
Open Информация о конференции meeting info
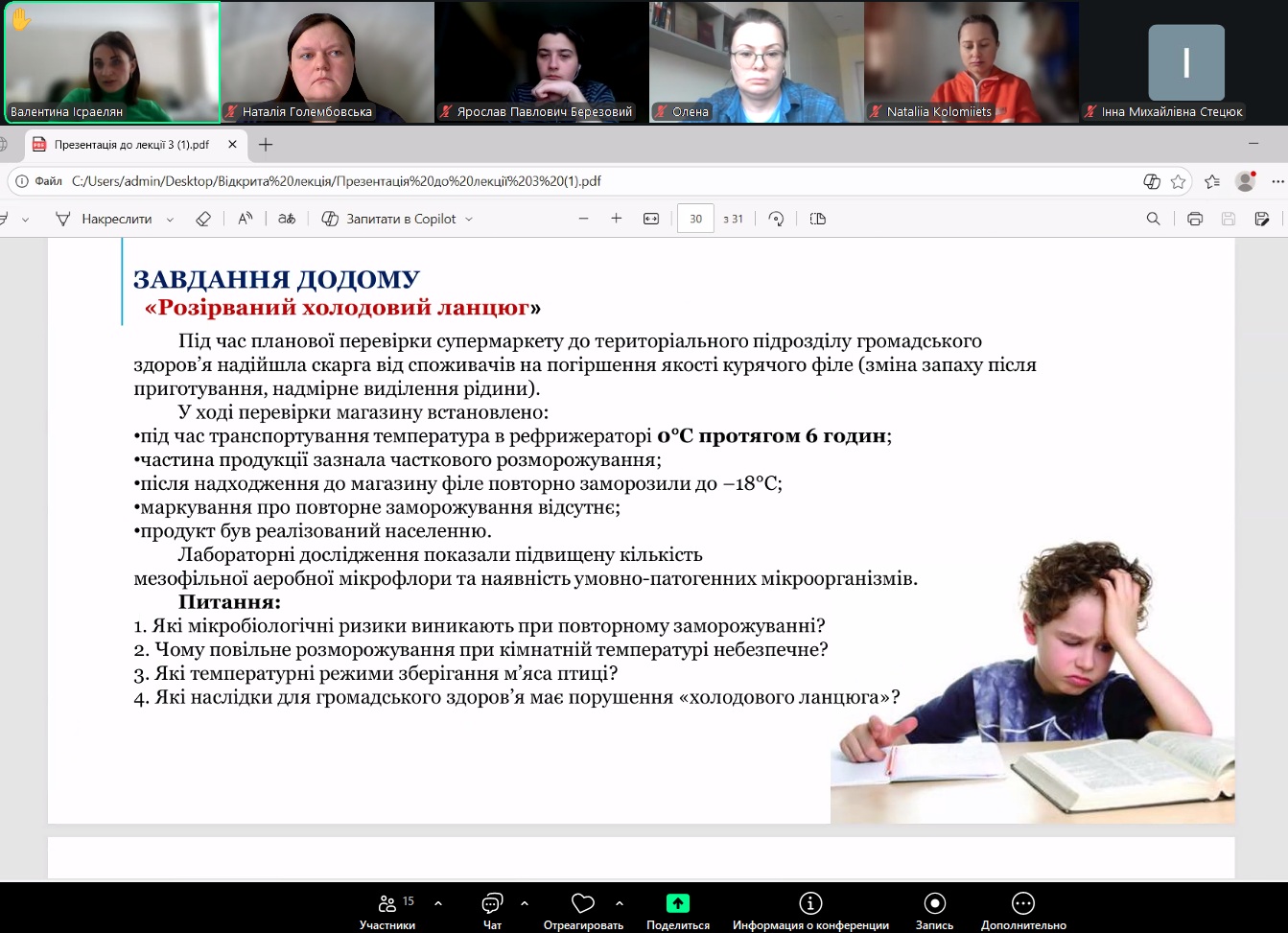tap(810, 911)
